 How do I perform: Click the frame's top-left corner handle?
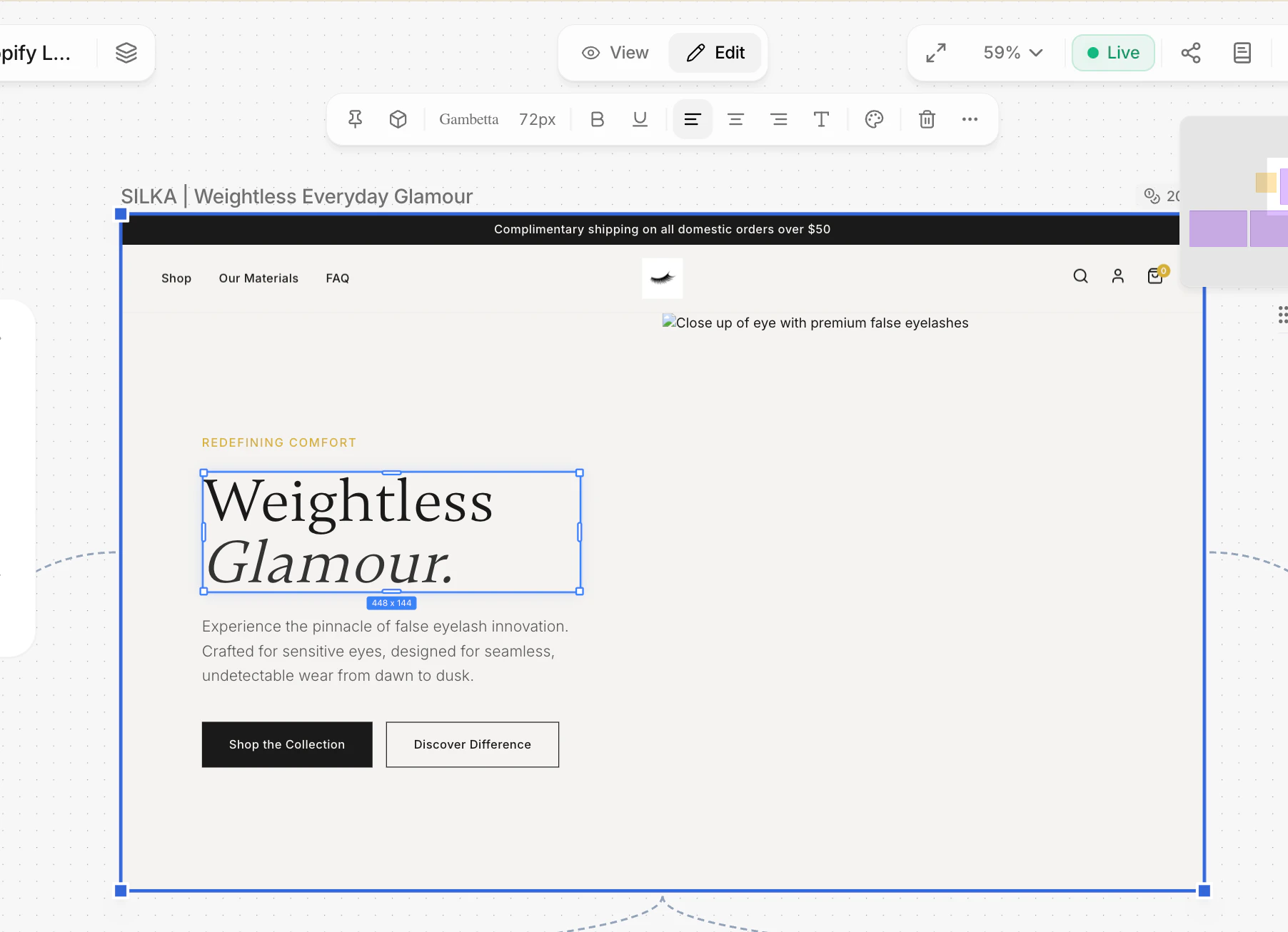tap(121, 213)
